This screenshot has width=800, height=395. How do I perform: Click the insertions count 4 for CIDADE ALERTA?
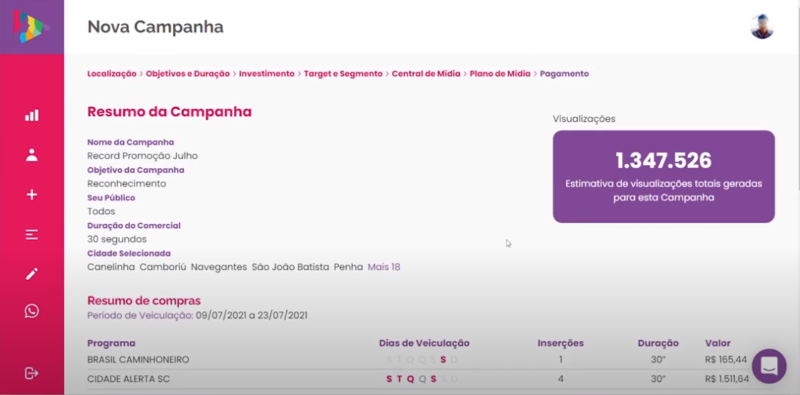(x=561, y=379)
